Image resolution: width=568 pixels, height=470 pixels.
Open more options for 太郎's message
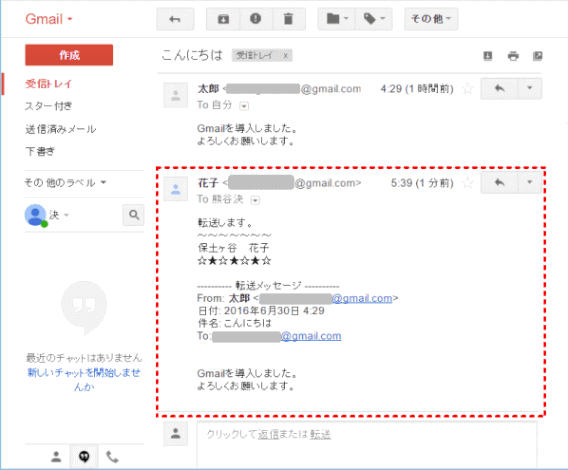point(530,88)
